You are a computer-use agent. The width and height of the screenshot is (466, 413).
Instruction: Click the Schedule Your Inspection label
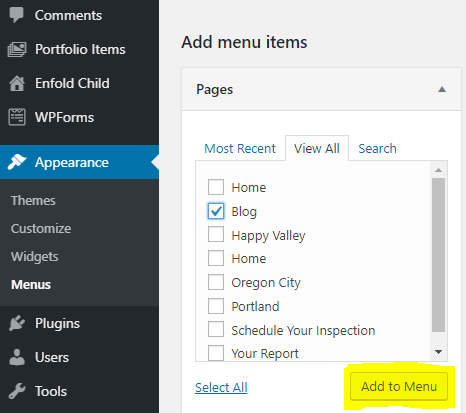[x=303, y=330]
